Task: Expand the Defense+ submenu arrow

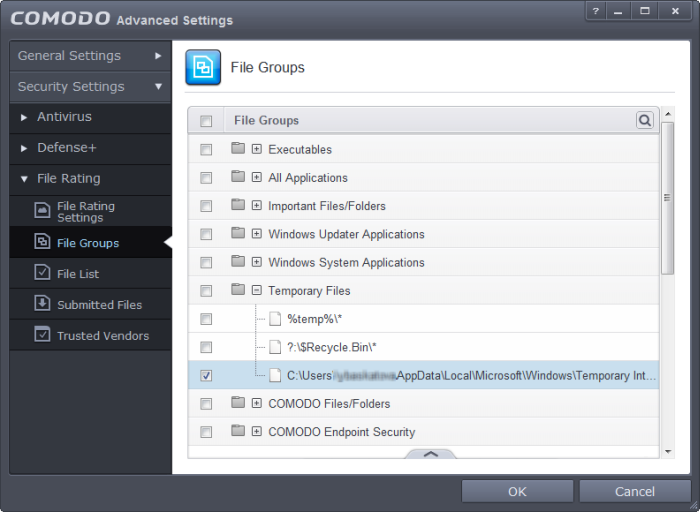Action: coord(24,148)
